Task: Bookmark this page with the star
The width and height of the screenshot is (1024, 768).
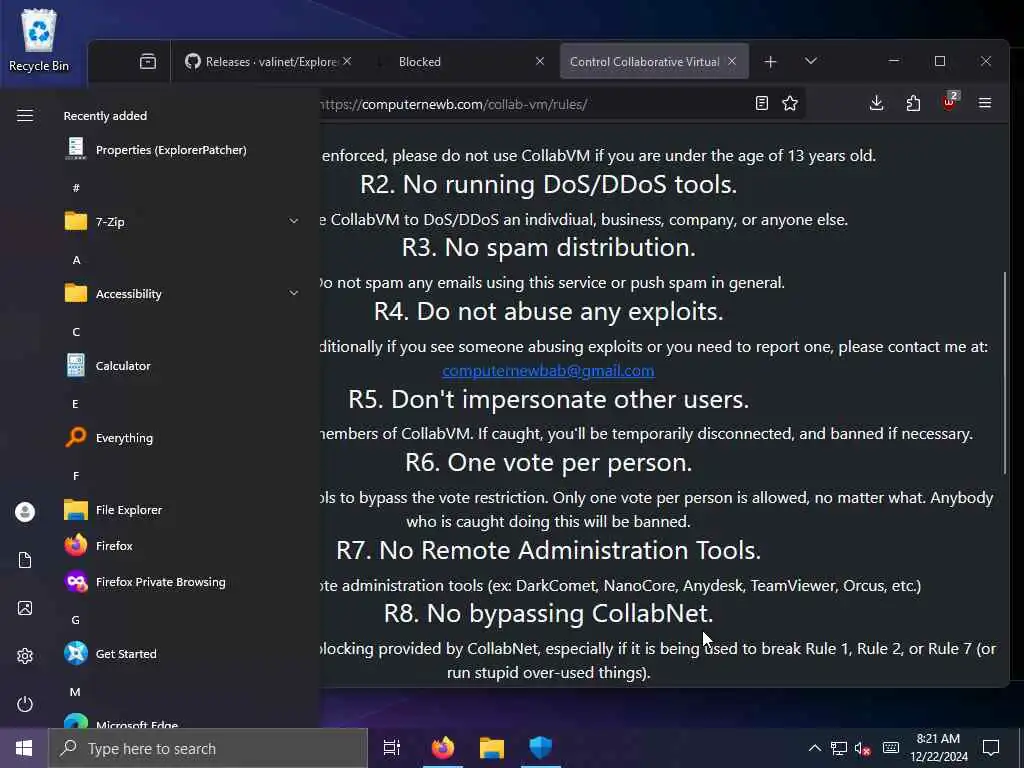Action: [790, 103]
